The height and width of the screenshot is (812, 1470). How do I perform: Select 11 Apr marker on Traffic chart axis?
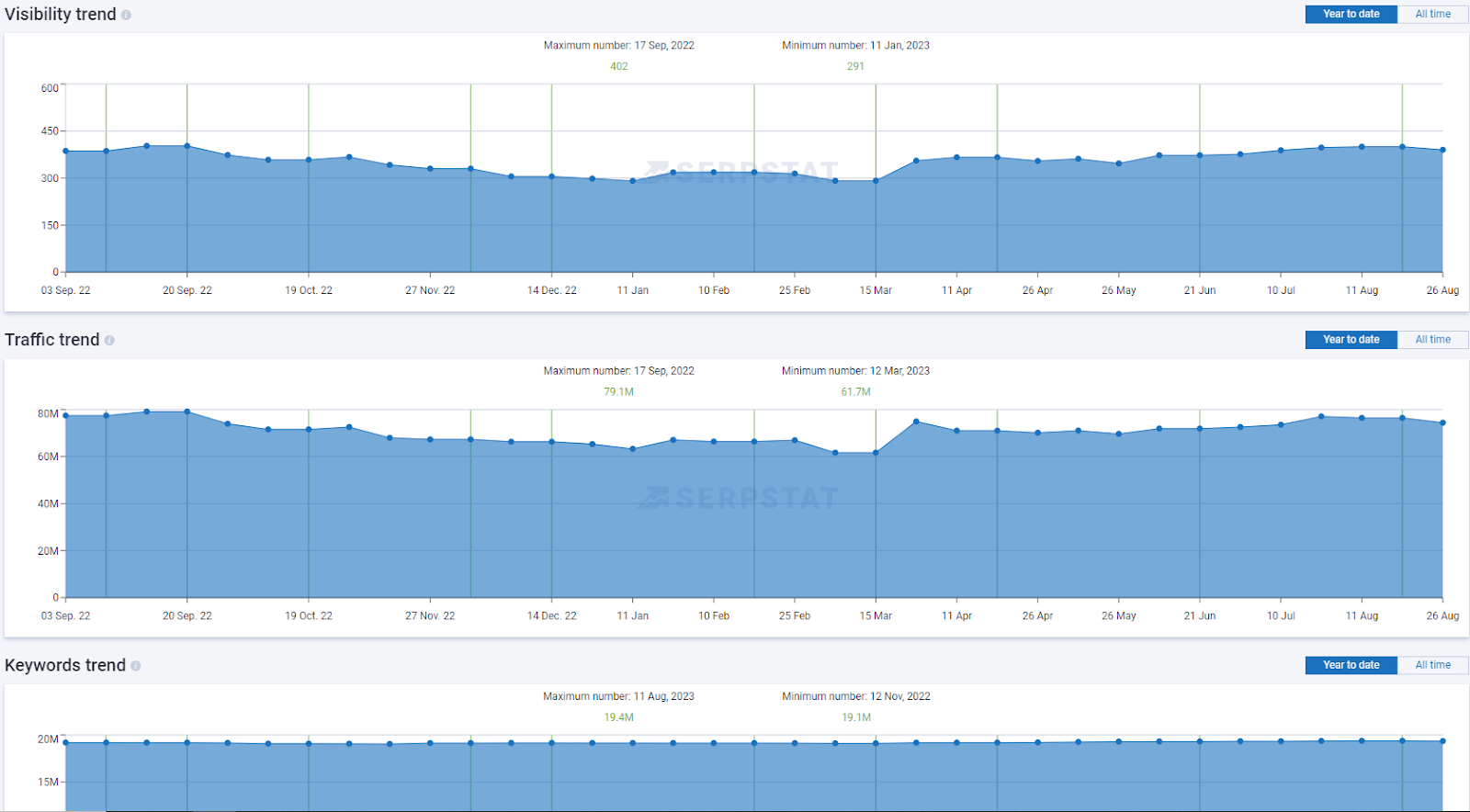pos(956,615)
